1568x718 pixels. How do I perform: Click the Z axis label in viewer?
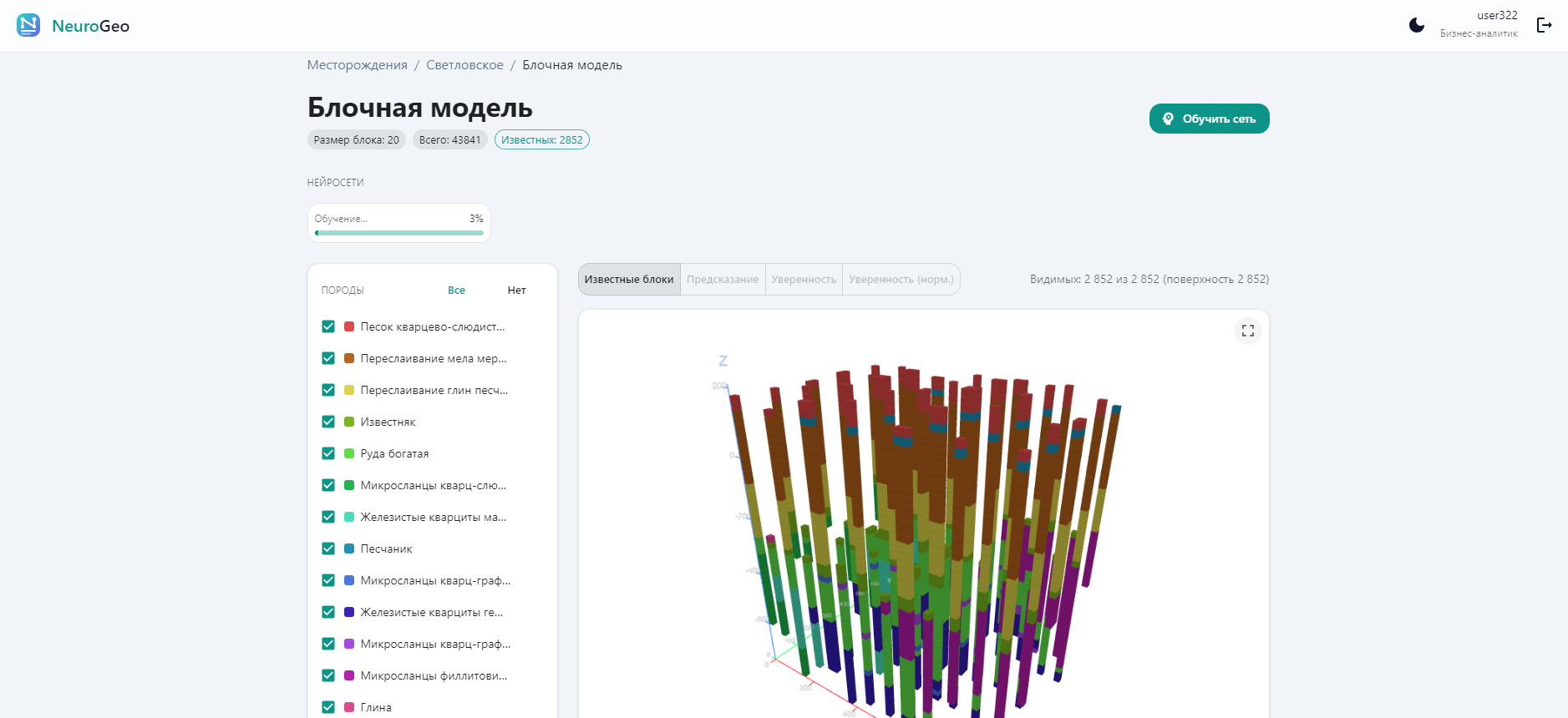pos(723,361)
